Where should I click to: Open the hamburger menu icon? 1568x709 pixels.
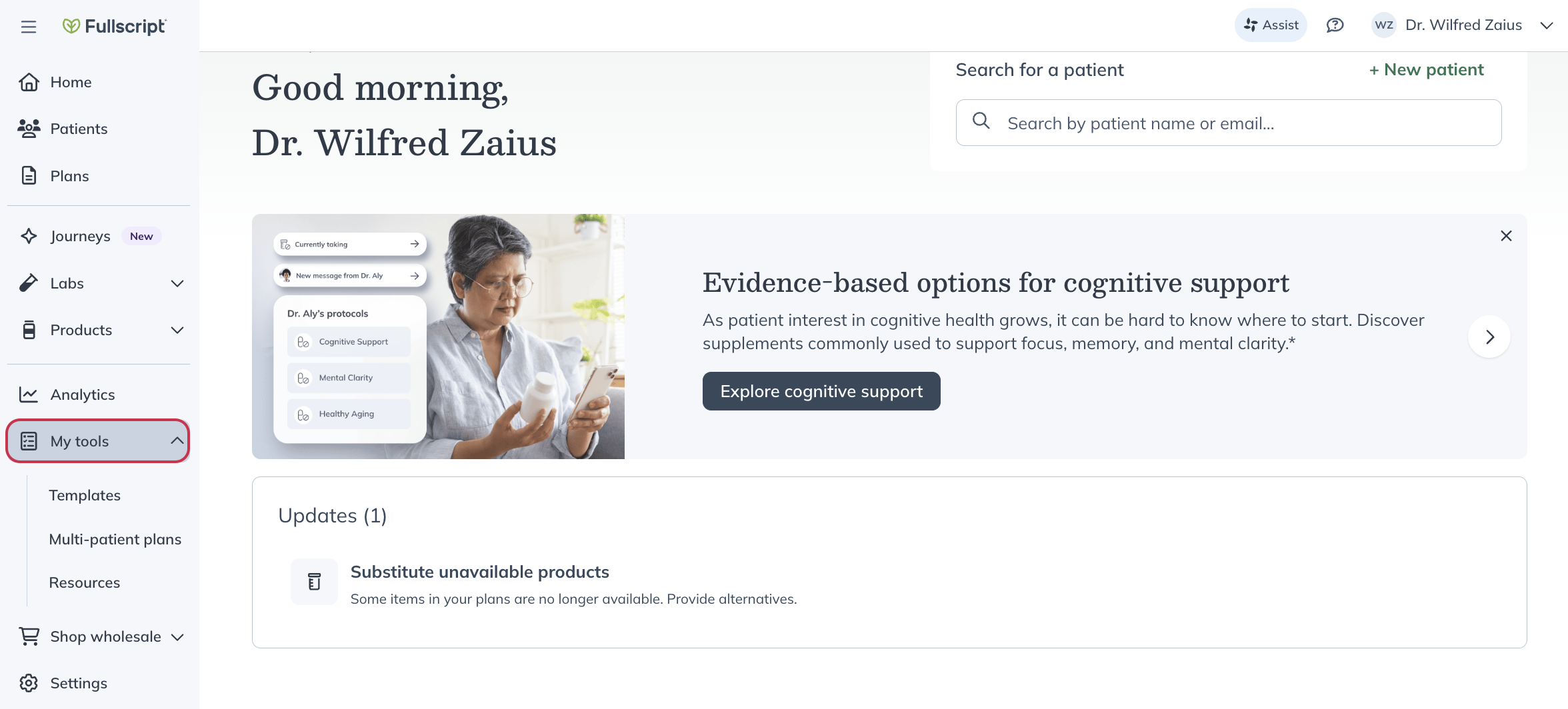(x=27, y=26)
